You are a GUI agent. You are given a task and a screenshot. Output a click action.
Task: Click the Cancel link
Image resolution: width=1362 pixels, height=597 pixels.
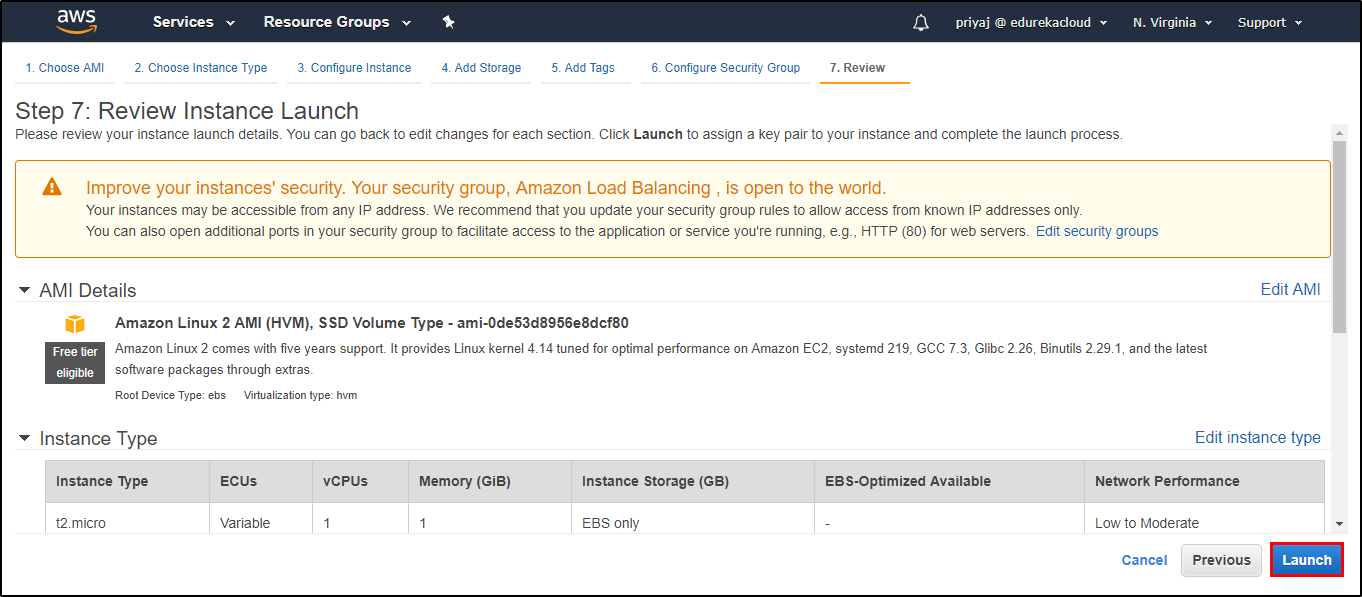coord(1144,560)
